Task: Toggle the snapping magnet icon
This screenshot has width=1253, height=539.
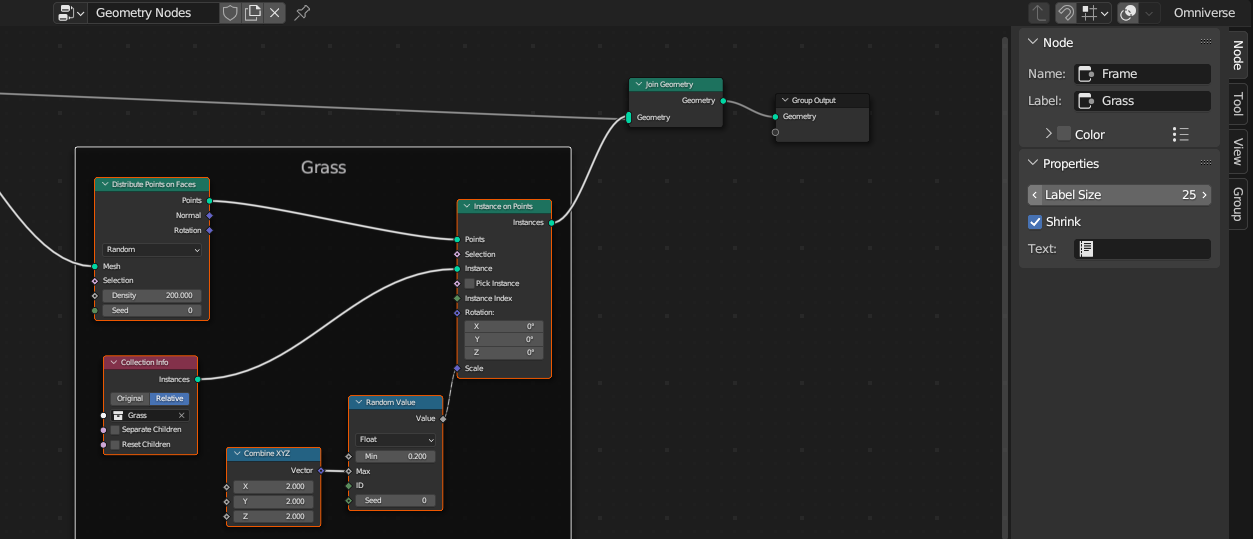Action: (1066, 13)
